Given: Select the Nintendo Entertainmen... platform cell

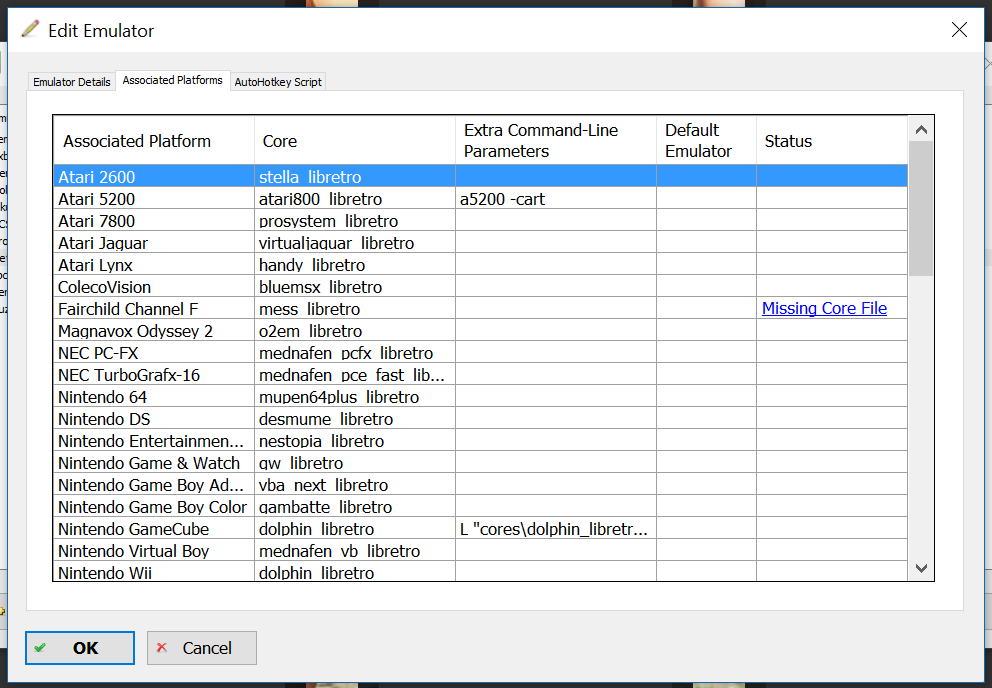Looking at the screenshot, I should click(154, 440).
